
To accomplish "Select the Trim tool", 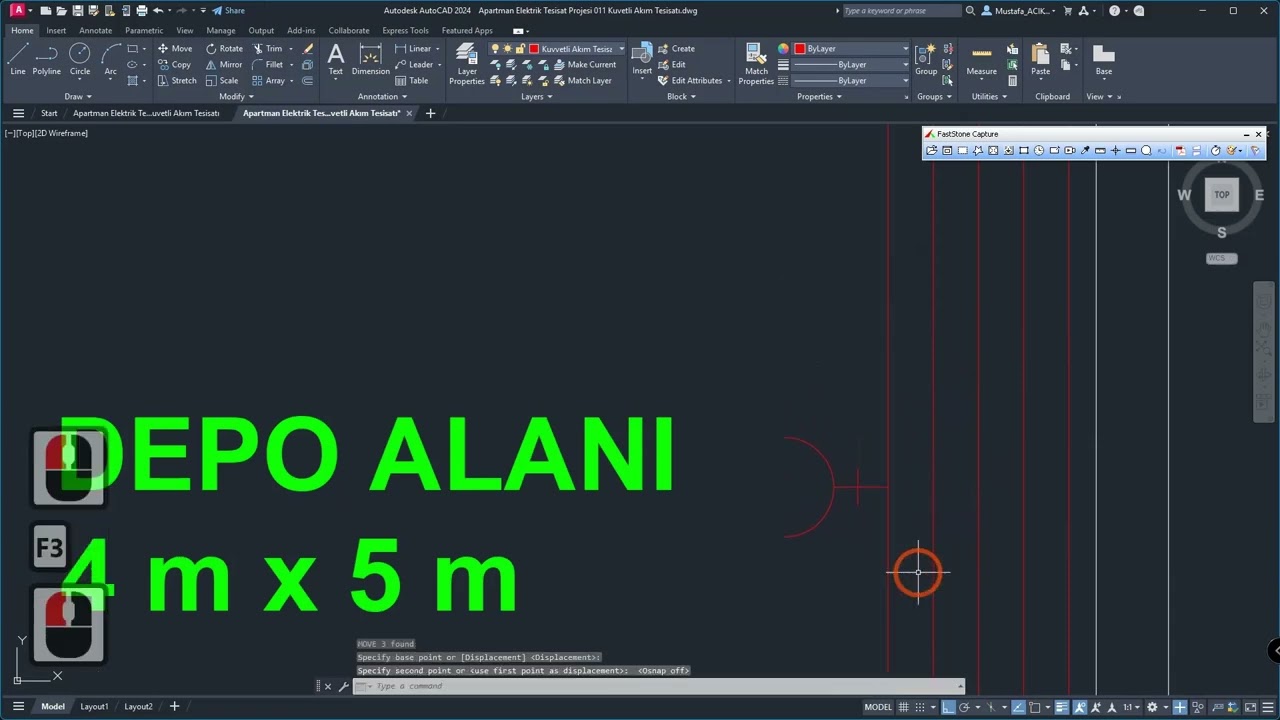I will click(x=267, y=48).
